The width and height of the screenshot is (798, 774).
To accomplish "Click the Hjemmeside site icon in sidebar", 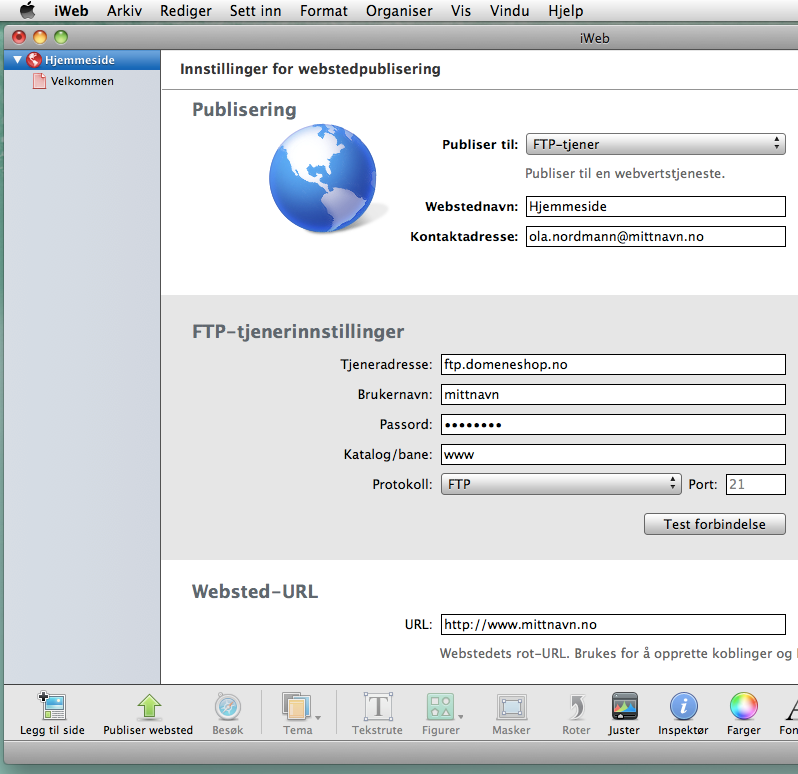I will click(34, 60).
